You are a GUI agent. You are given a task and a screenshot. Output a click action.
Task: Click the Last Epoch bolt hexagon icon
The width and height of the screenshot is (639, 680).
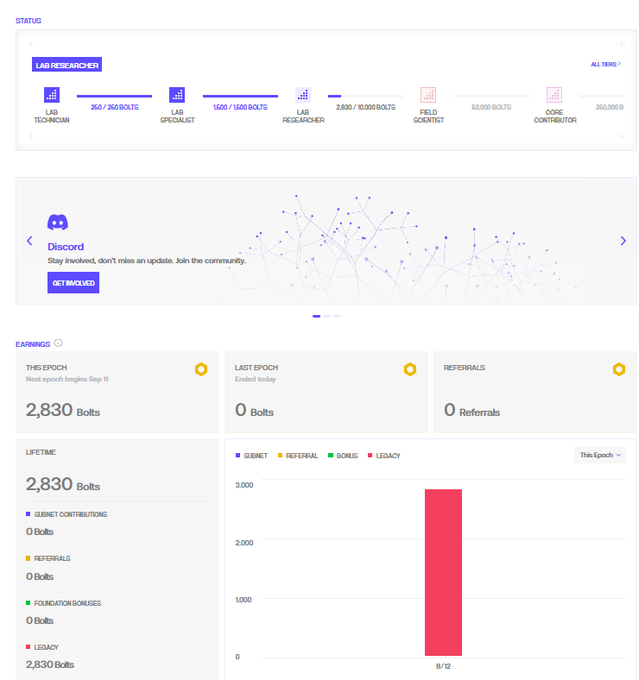pyautogui.click(x=410, y=369)
